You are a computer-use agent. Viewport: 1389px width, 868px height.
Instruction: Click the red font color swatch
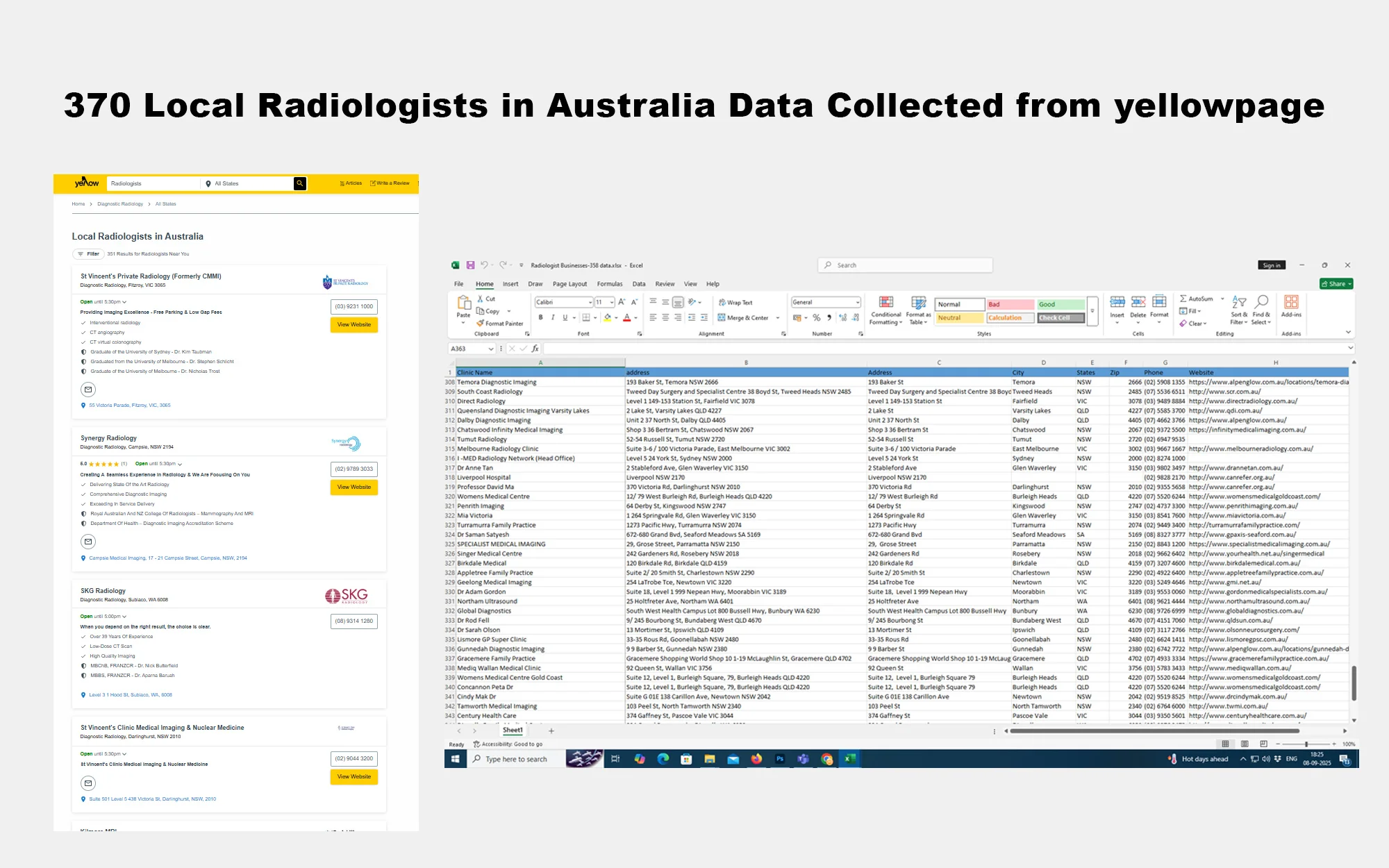pos(626,318)
